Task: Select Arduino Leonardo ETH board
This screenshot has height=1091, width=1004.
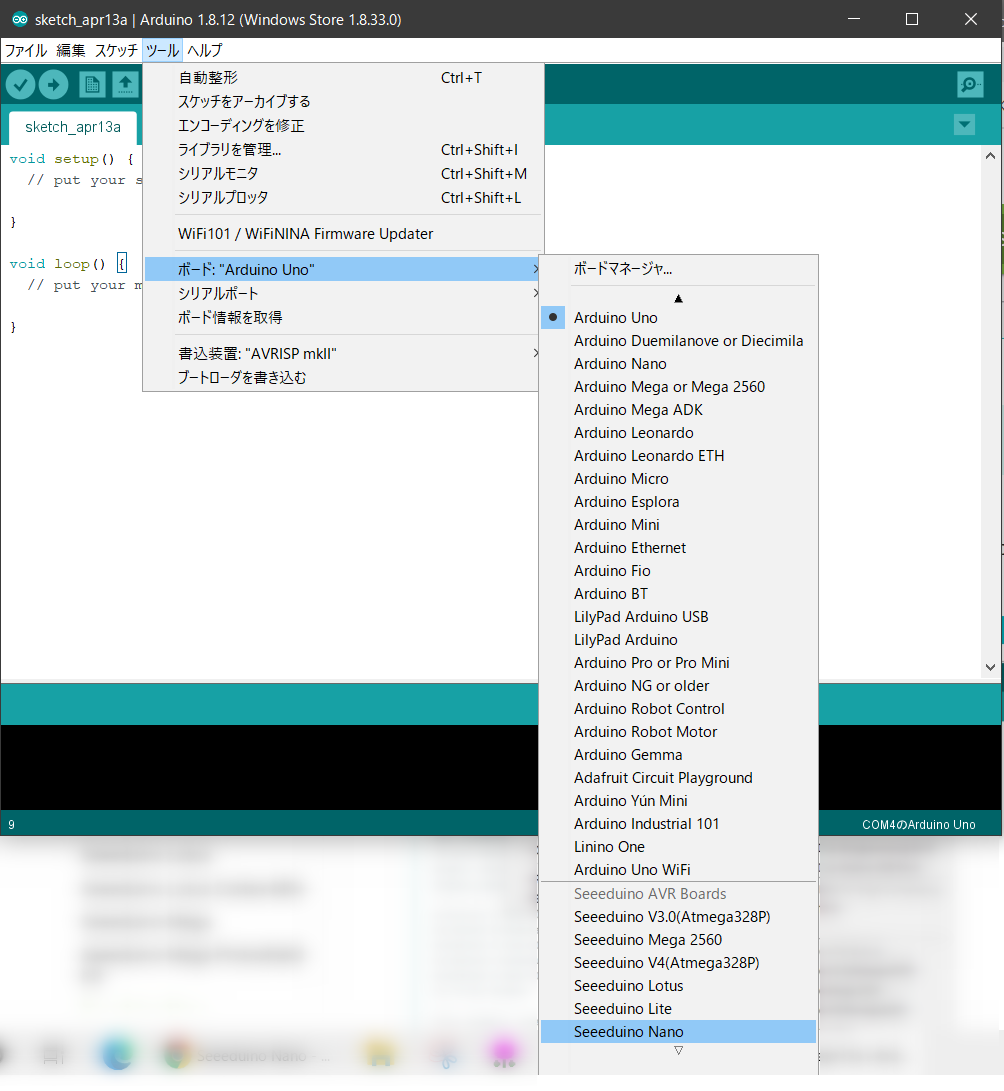Action: pyautogui.click(x=678, y=456)
